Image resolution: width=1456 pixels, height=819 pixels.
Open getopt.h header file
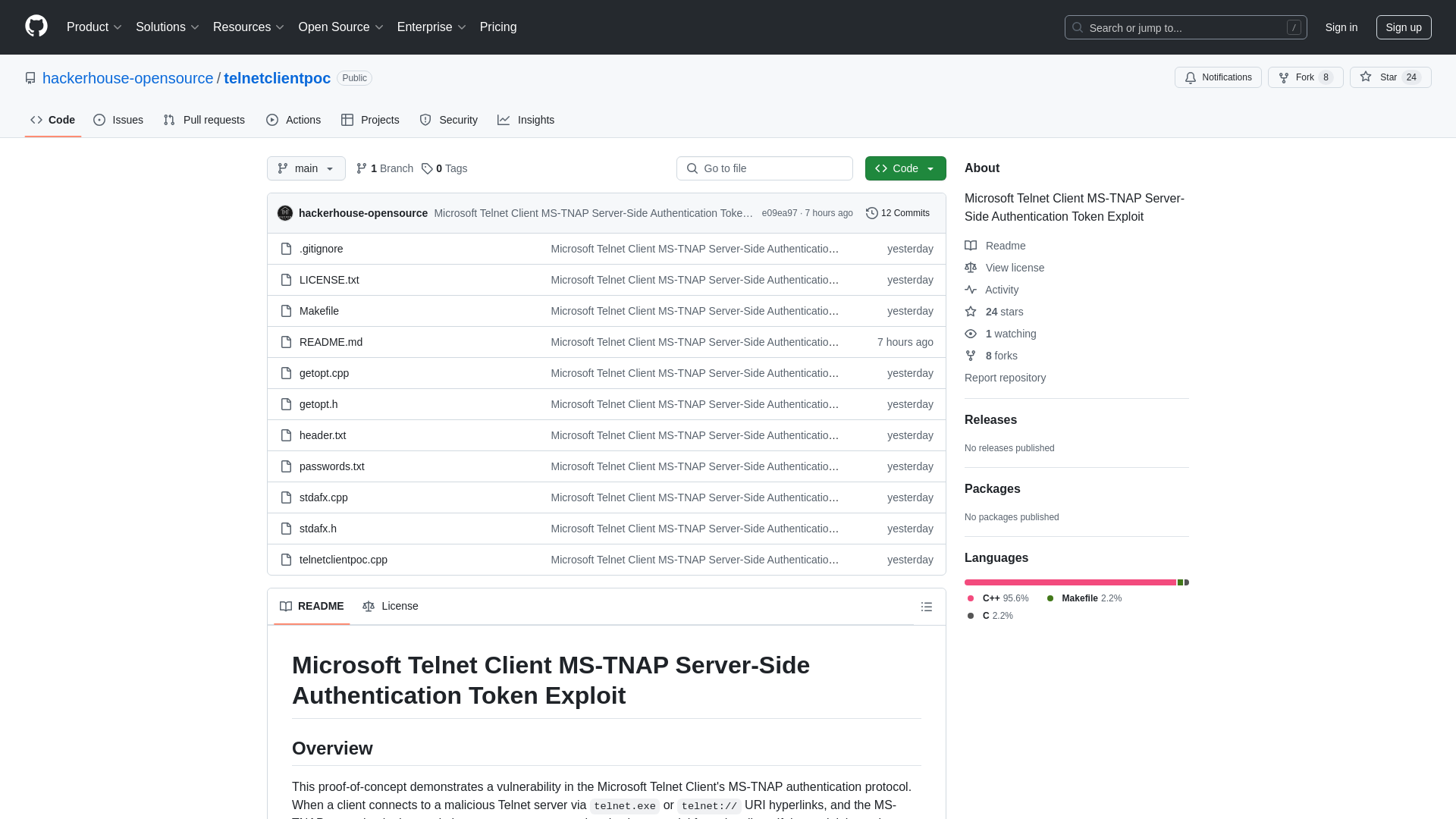point(318,404)
